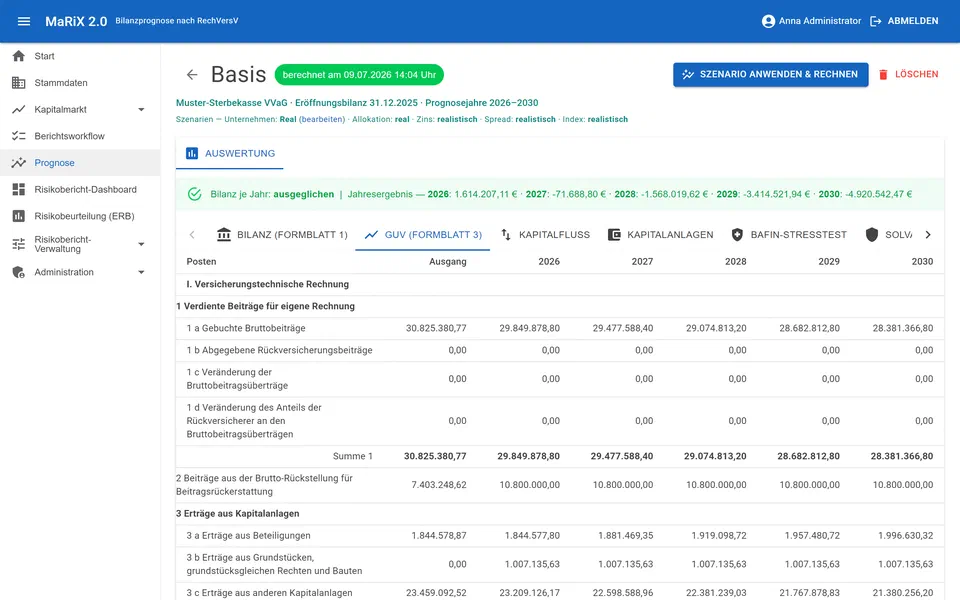Screen dimensions: 960x600
Task: Click the 2030 column header
Action: click(x=922, y=261)
